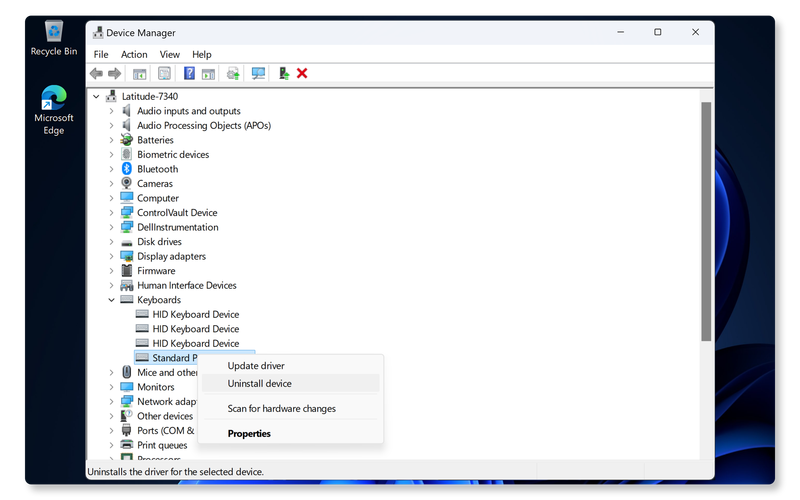Click the vertical scrollbar in device list
The image size is (800, 500).
(x=706, y=220)
